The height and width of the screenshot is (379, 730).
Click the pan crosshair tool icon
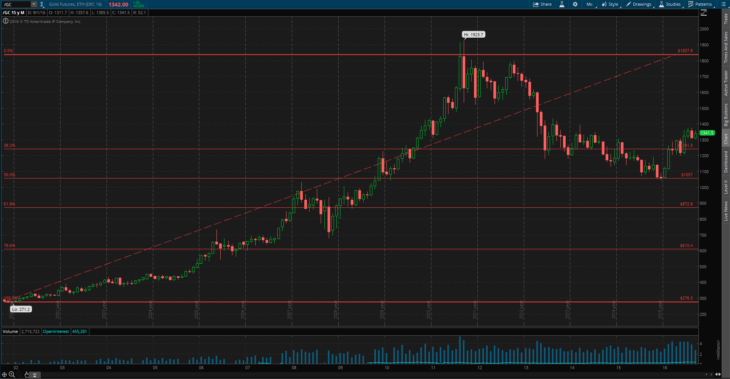[x=4, y=374]
